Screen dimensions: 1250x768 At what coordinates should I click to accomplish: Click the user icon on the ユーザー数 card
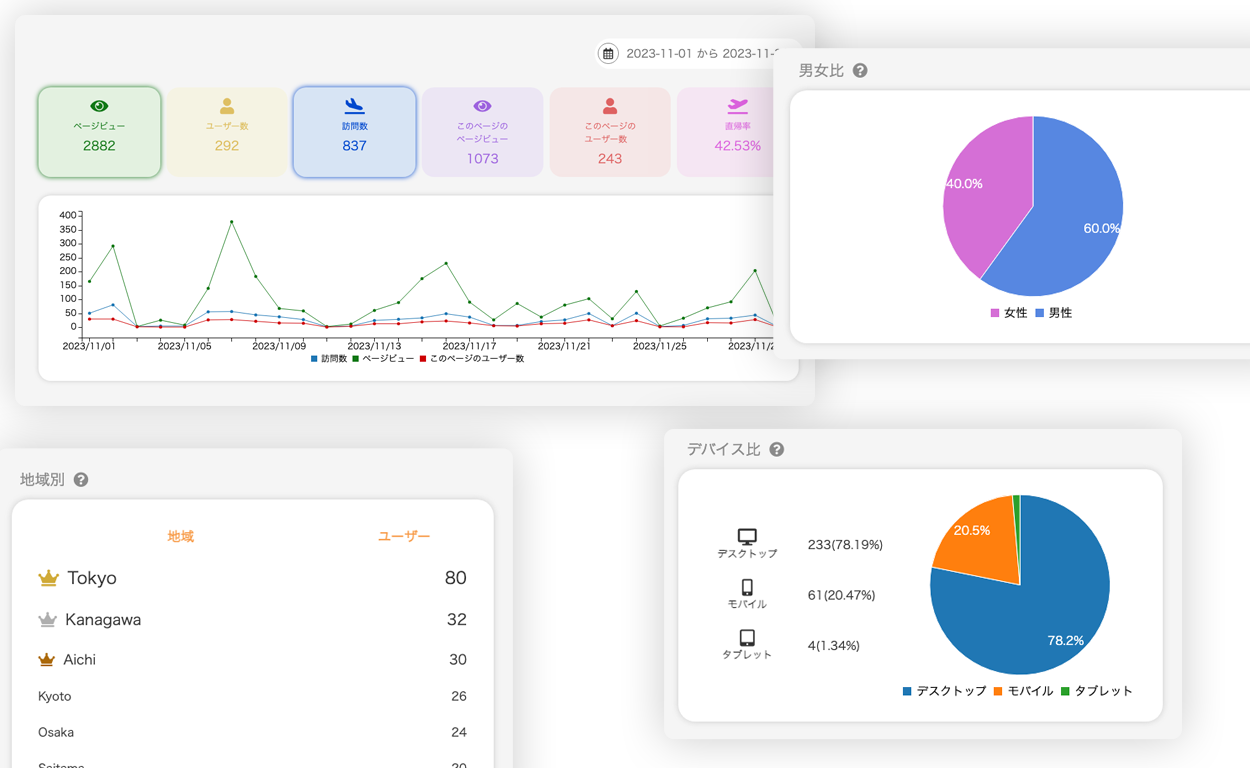226,104
